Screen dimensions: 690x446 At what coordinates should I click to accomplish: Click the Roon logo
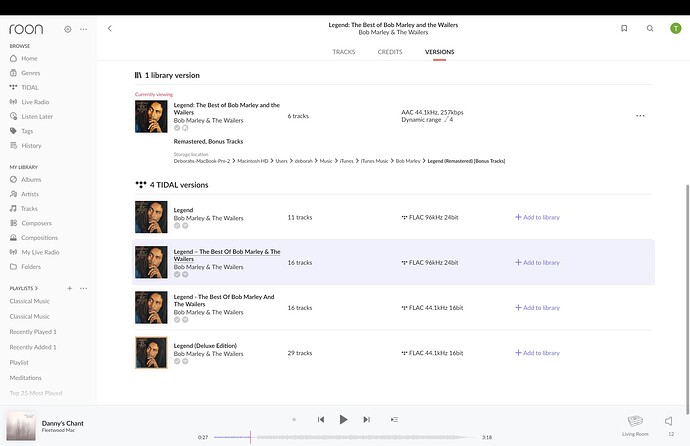[26, 29]
